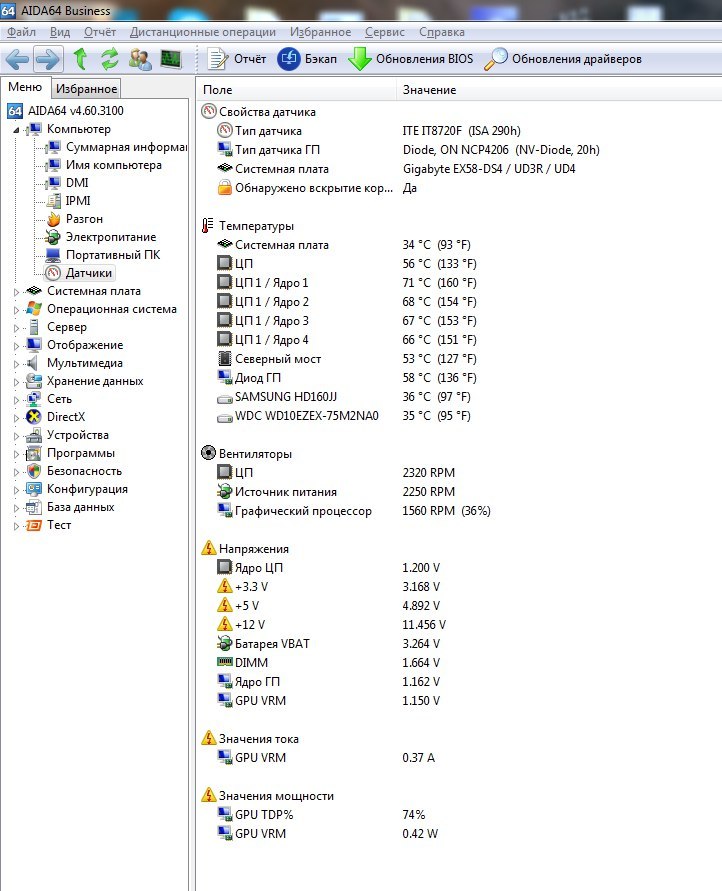The width and height of the screenshot is (722, 891).
Task: Click the Отчёт toolbar button
Action: (x=237, y=59)
